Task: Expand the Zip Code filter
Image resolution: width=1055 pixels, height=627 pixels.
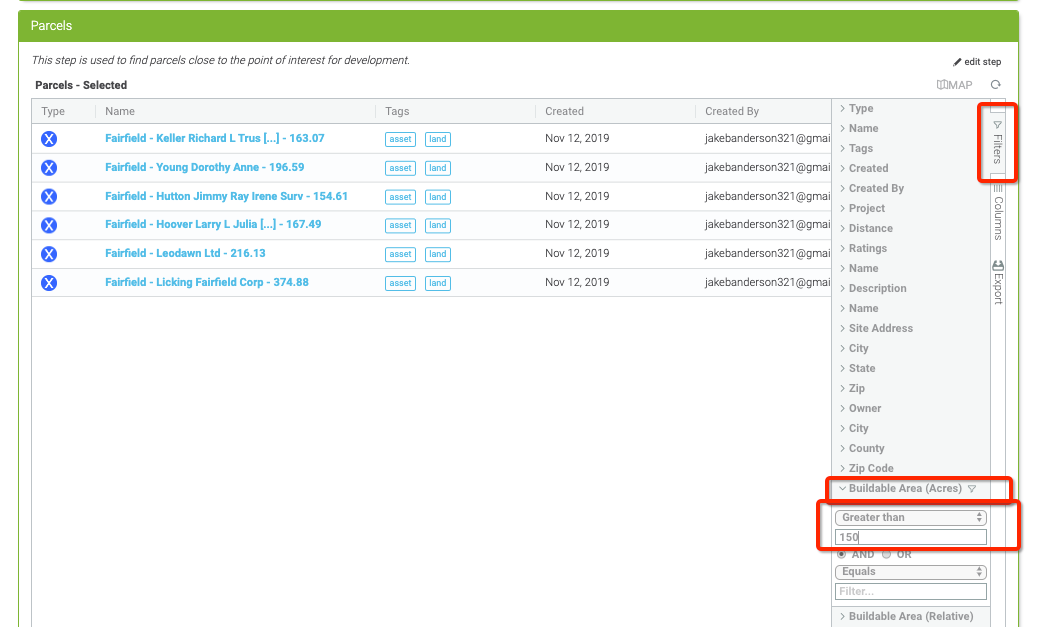Action: click(x=867, y=468)
